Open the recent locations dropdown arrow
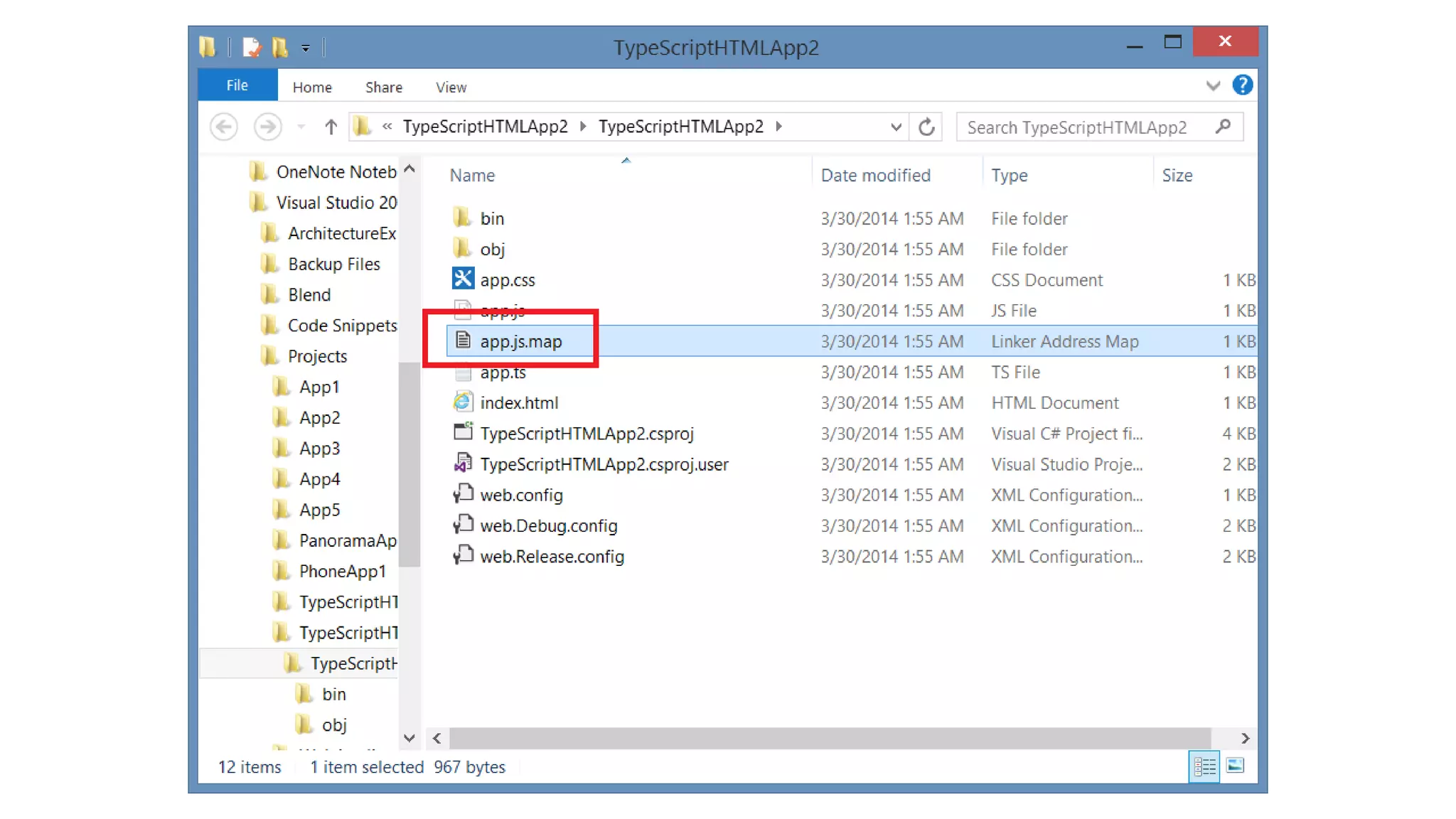The image size is (1456, 819). click(301, 127)
